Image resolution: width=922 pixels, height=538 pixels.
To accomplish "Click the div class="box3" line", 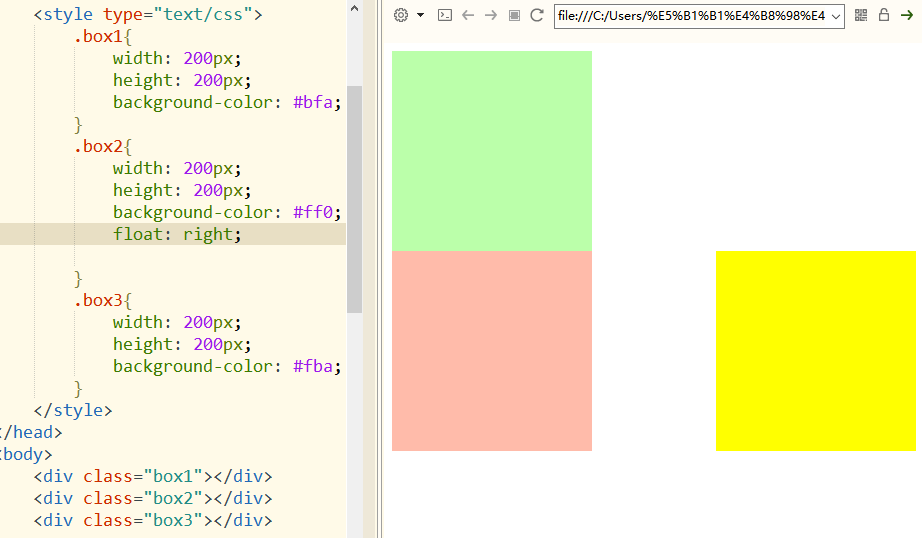I will point(153,520).
